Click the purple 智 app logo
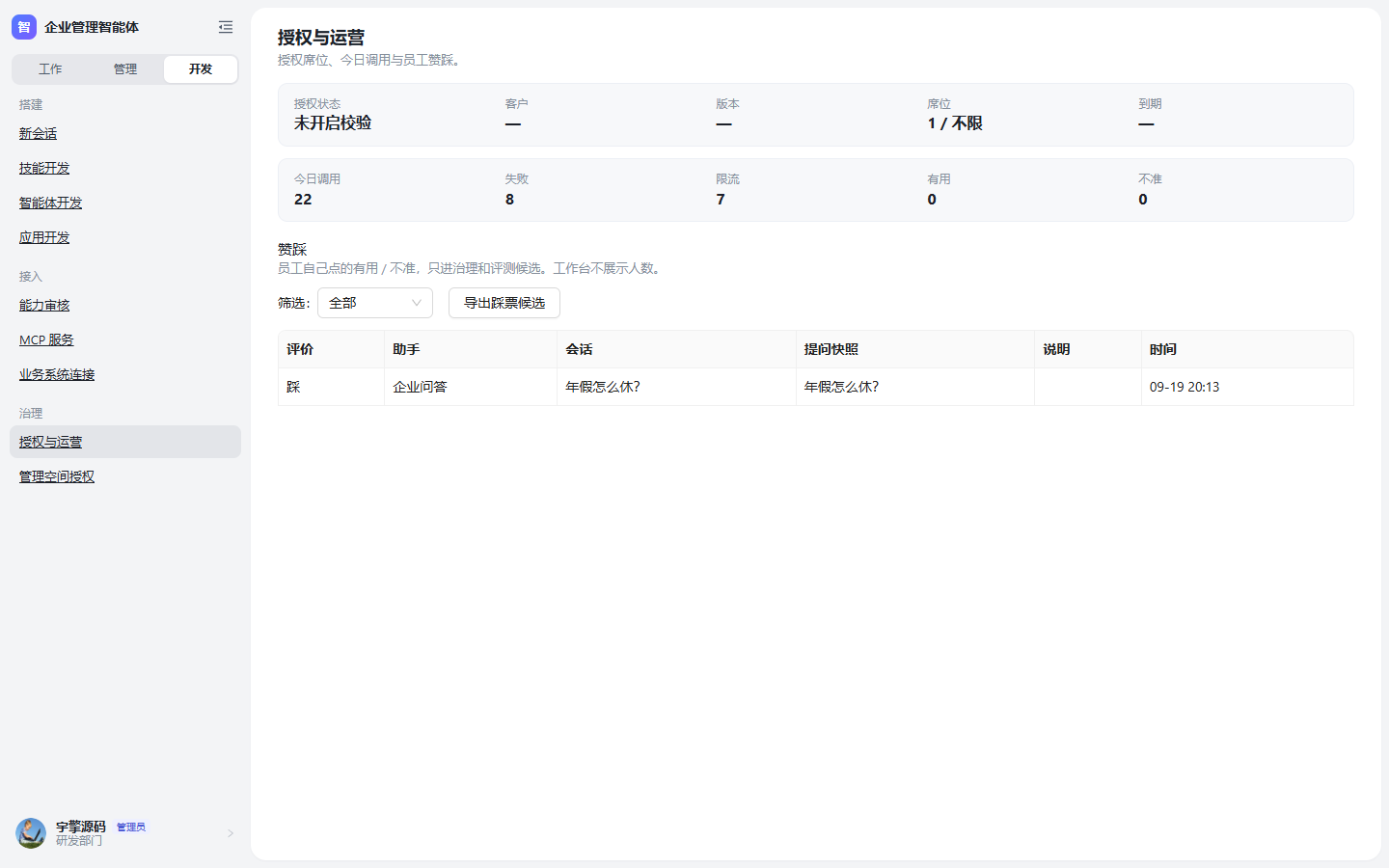The width and height of the screenshot is (1389, 868). point(24,27)
